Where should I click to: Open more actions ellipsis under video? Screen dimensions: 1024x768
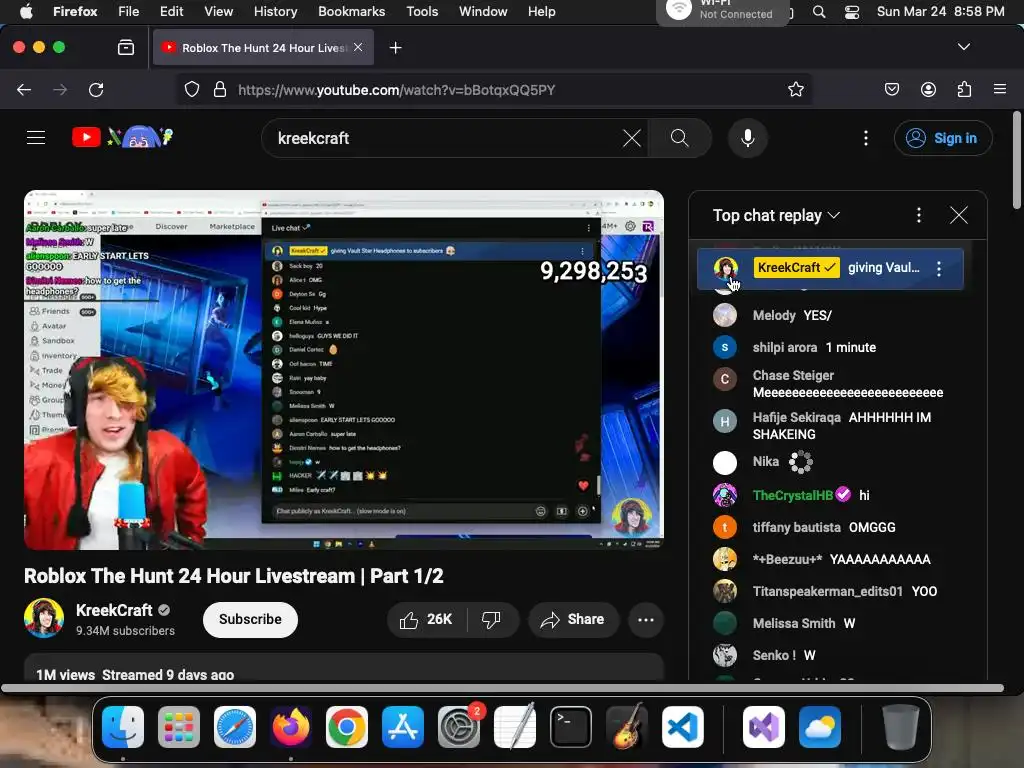coord(646,620)
